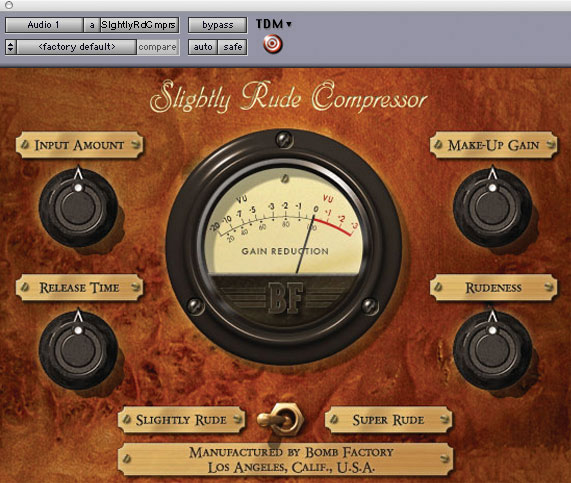Click the Make-Up Gain knob
The height and width of the screenshot is (483, 571).
click(492, 208)
